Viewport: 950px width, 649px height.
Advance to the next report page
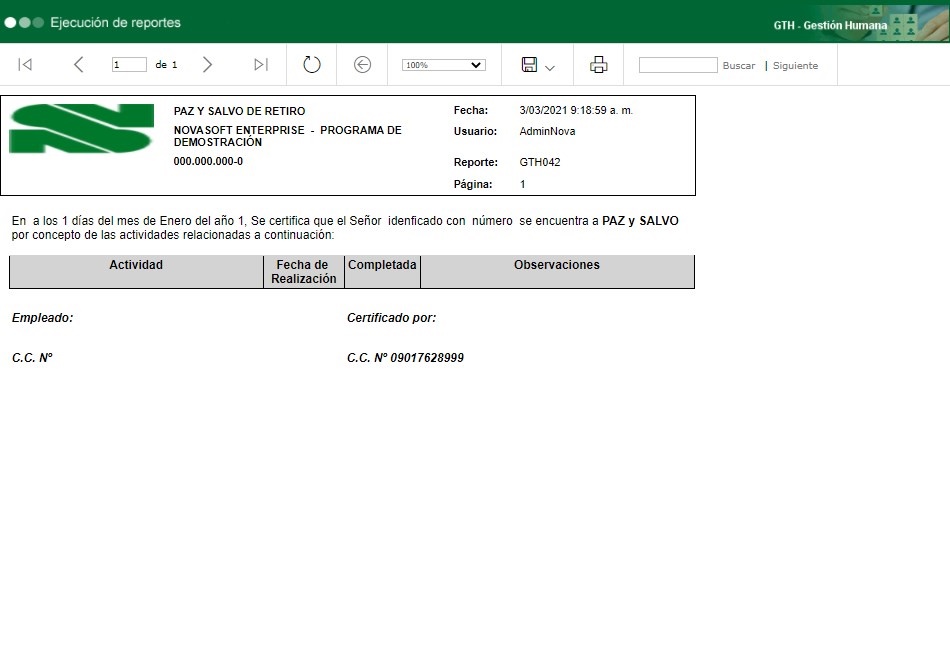207,65
